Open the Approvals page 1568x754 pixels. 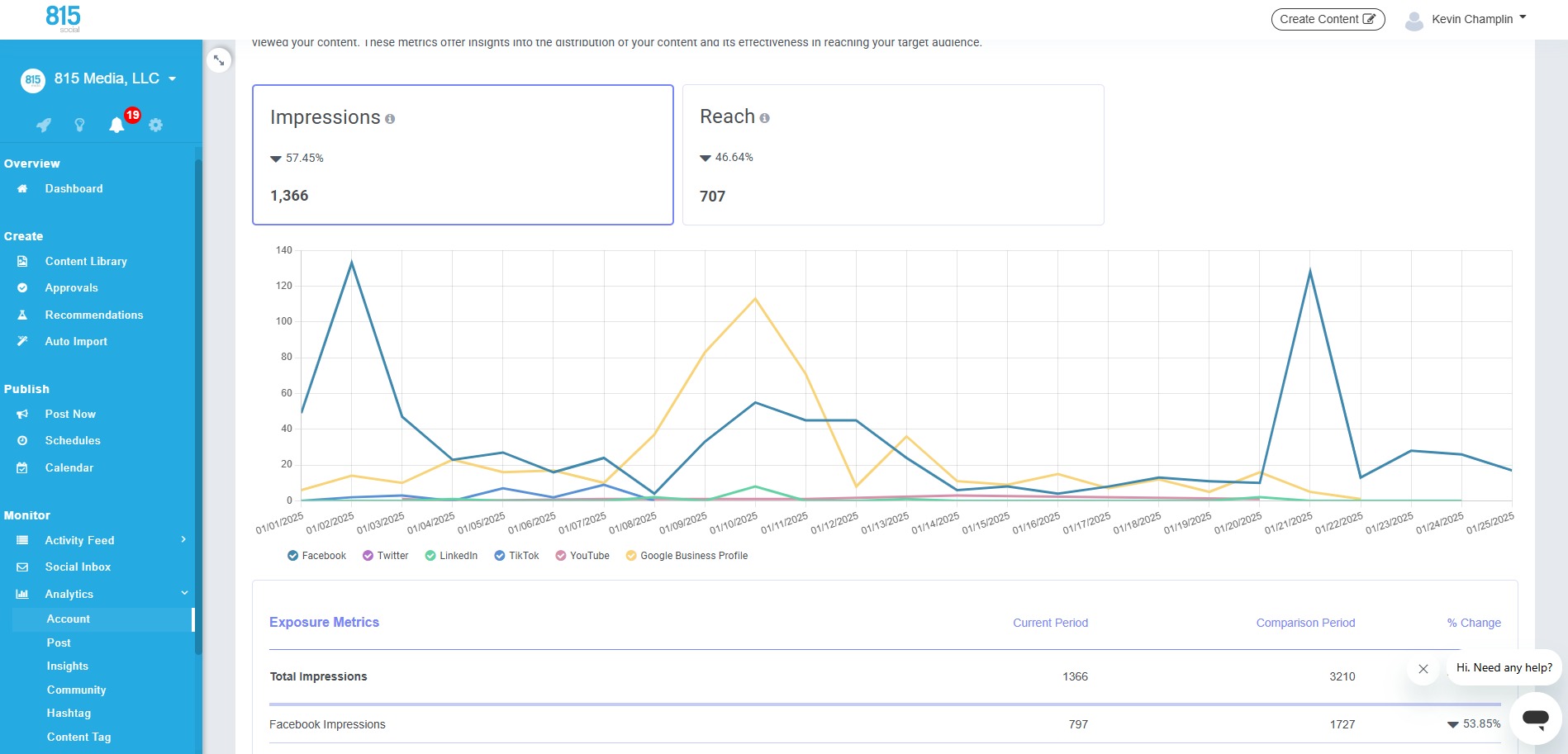[71, 288]
